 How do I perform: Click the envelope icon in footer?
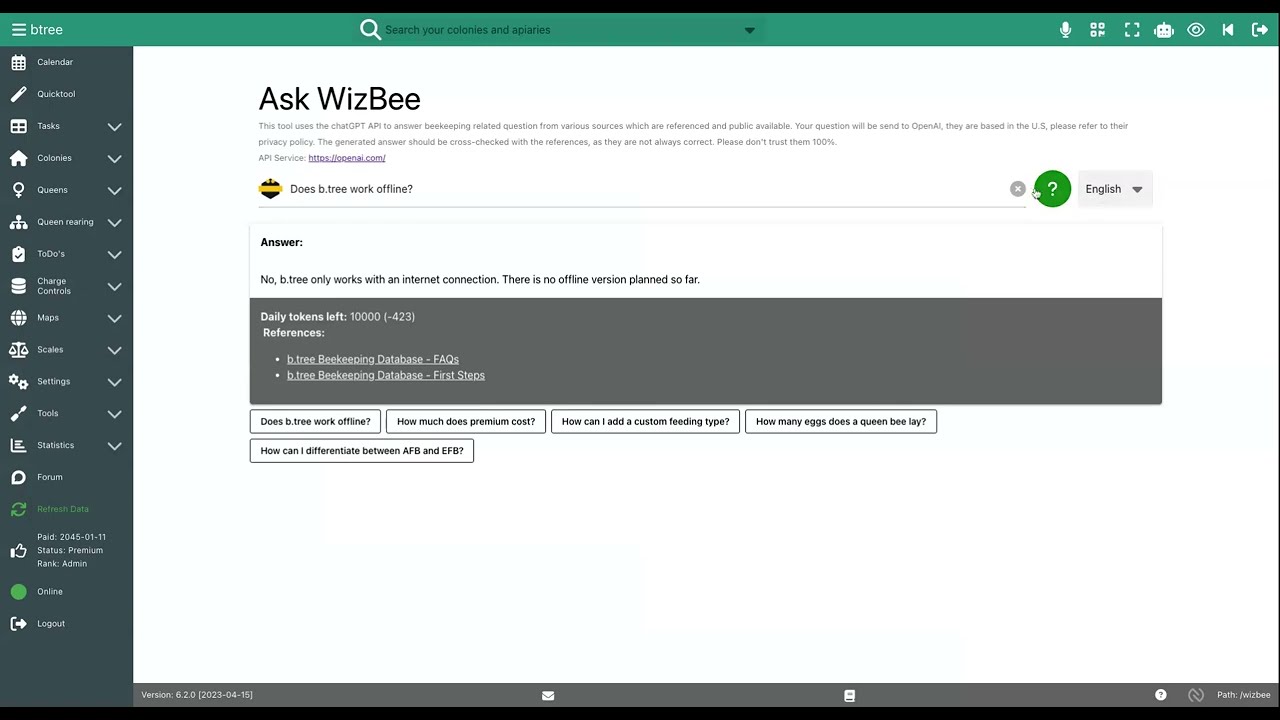point(548,695)
